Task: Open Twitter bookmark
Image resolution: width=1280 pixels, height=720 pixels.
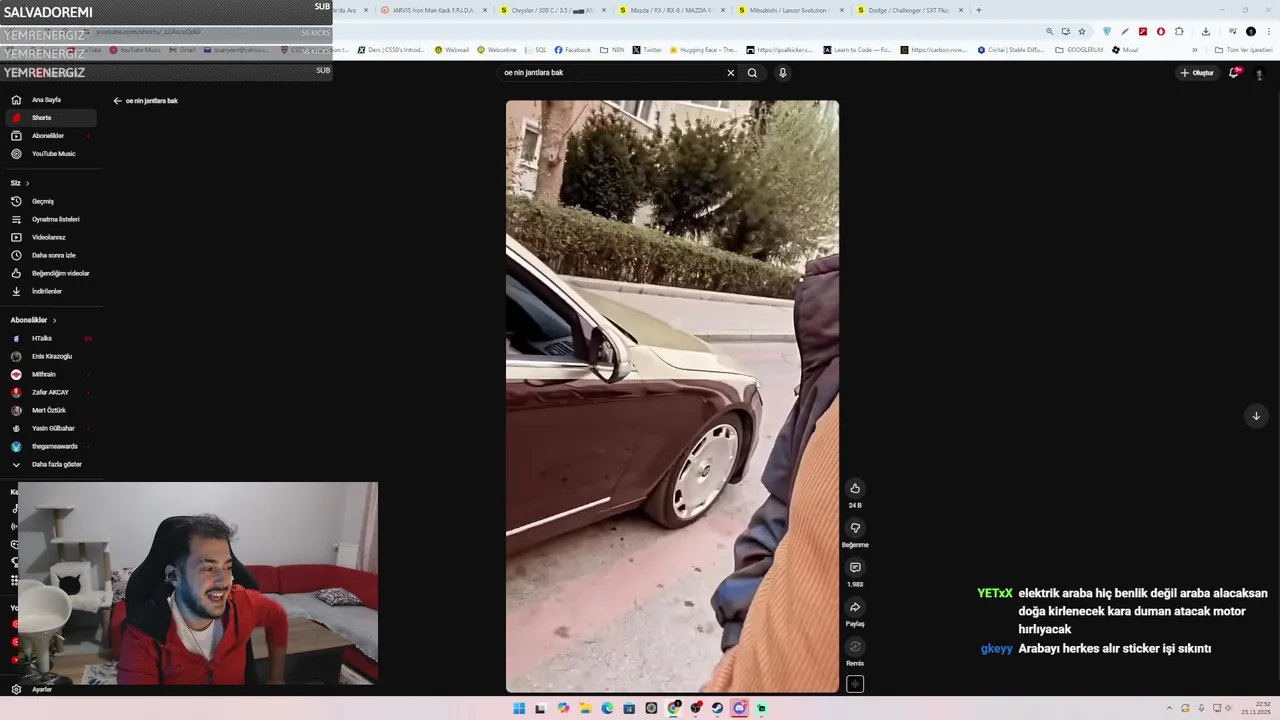Action: (647, 50)
